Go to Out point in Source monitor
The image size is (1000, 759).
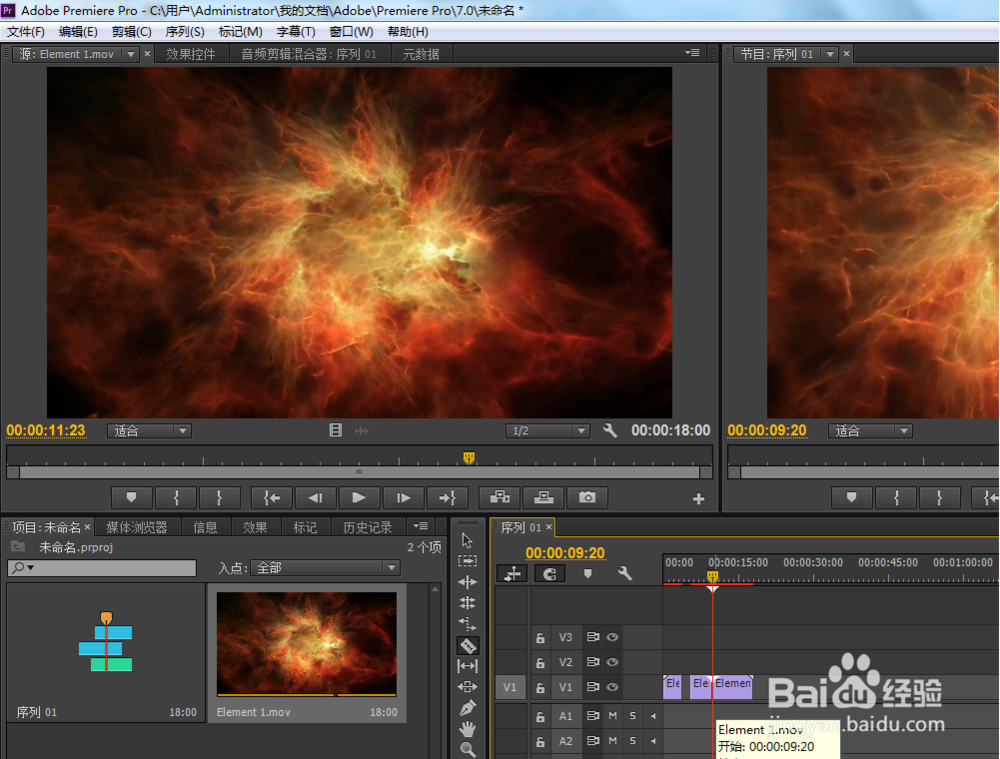tap(447, 497)
